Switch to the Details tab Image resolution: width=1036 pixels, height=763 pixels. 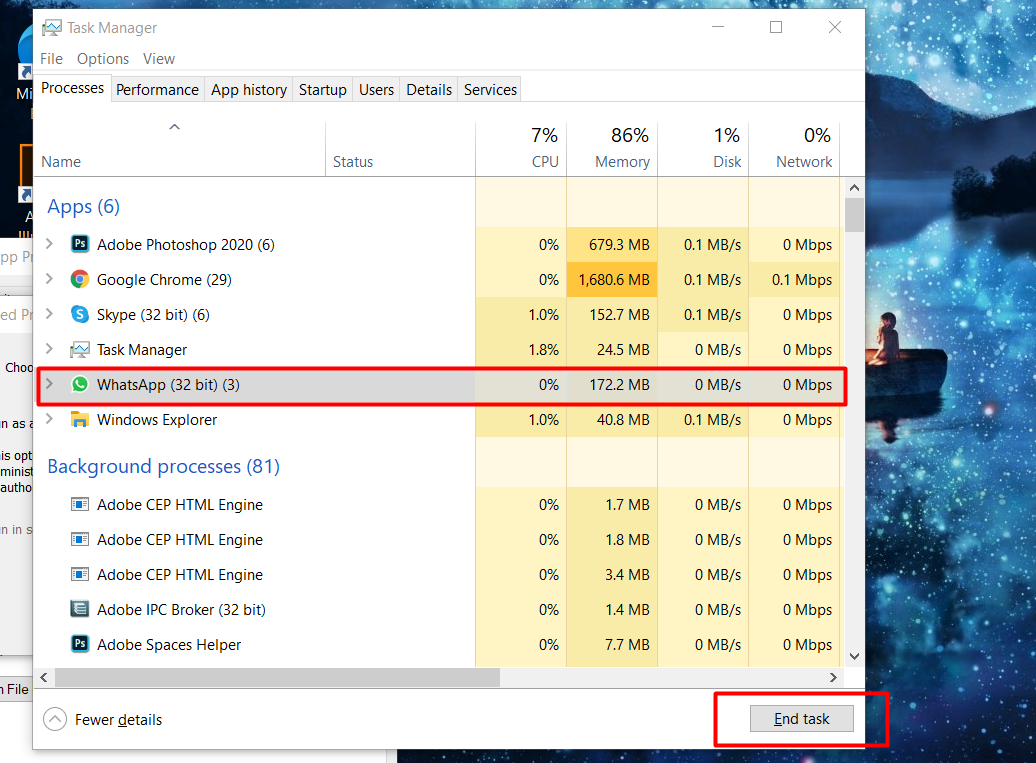[x=429, y=90]
